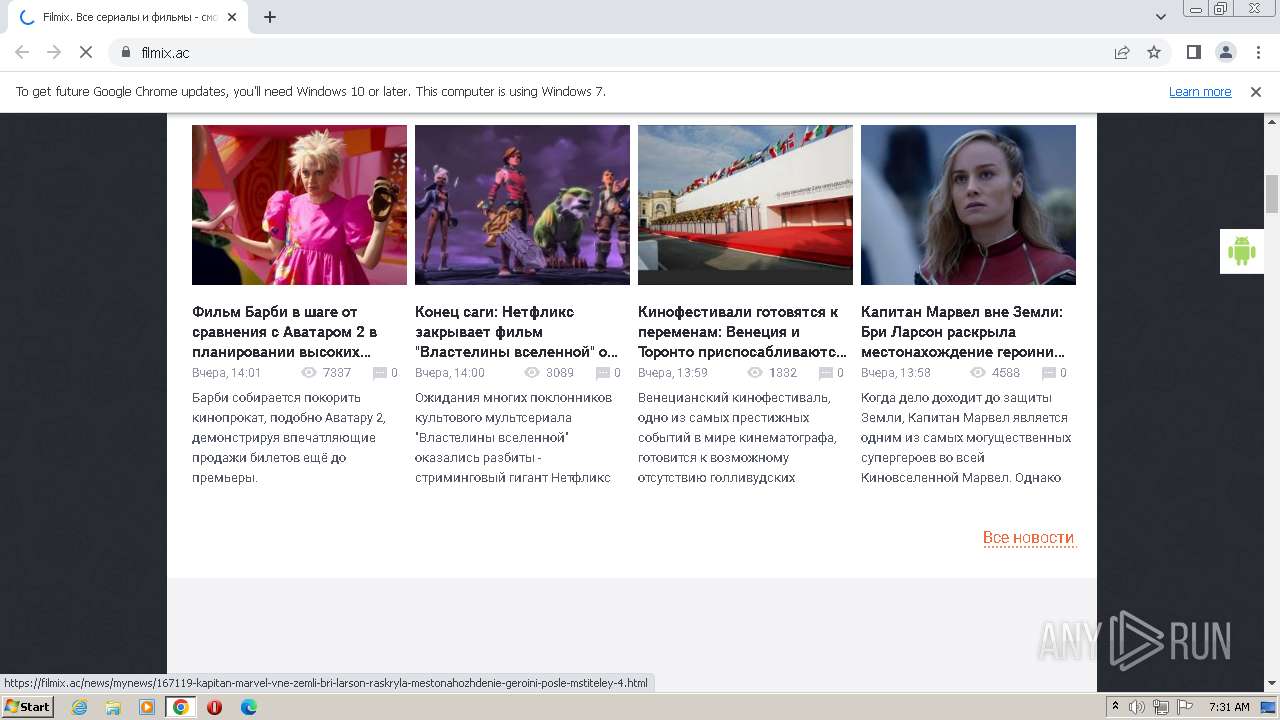Close the Filmix tab
1280x720 pixels.
pos(232,17)
